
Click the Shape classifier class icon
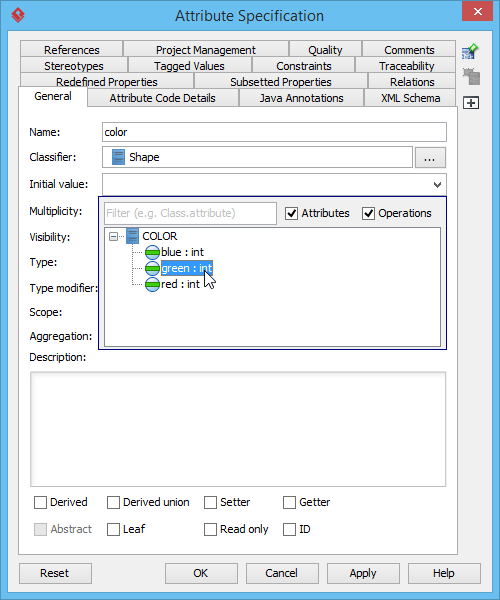pyautogui.click(x=118, y=157)
